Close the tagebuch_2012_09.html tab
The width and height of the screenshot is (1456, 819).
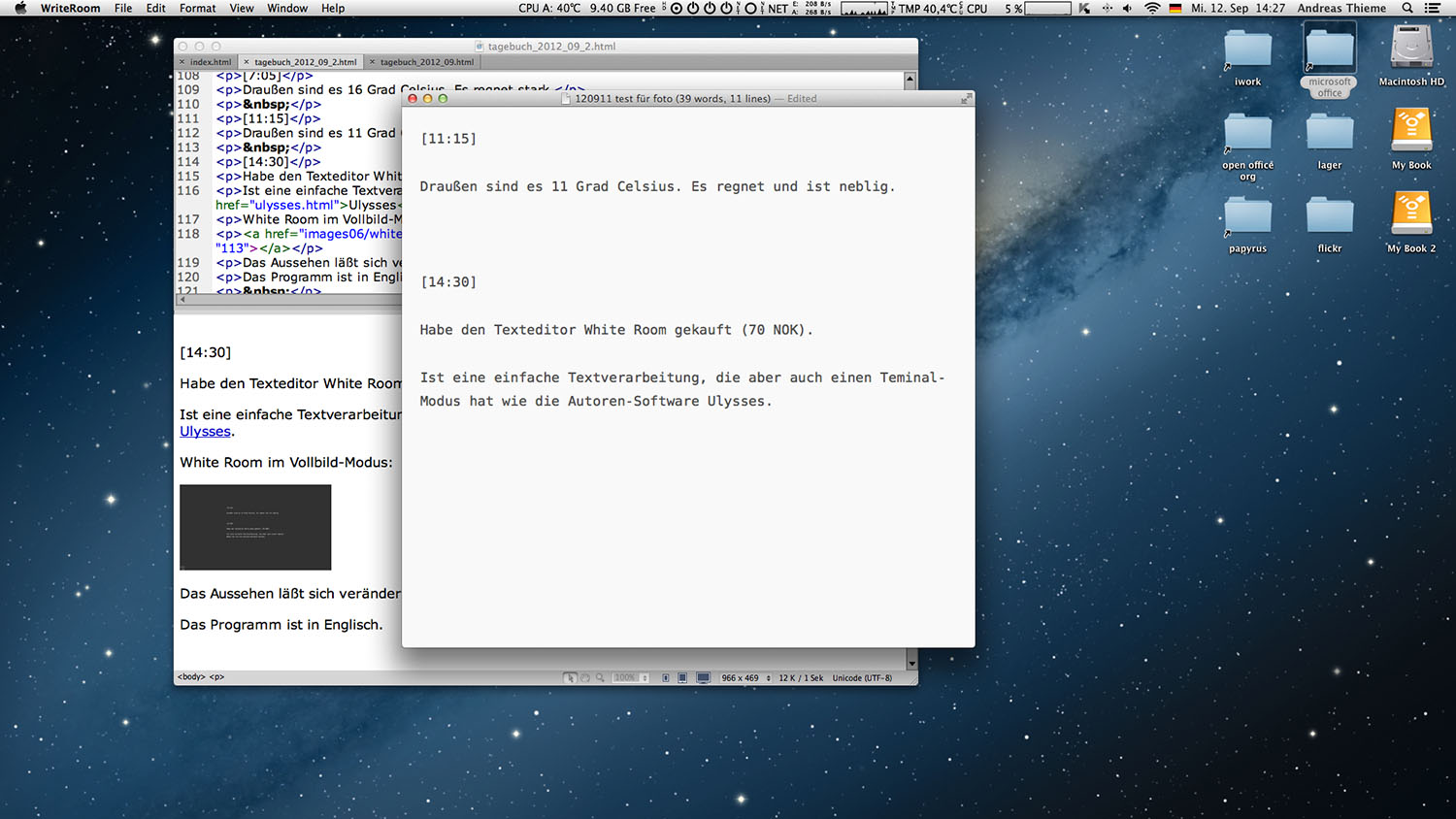click(x=372, y=62)
